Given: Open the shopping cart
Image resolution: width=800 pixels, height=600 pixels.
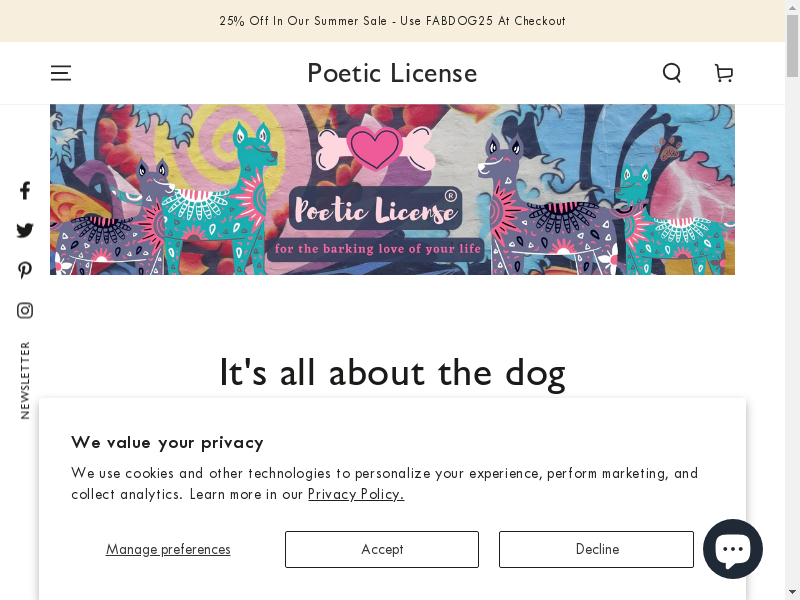Looking at the screenshot, I should [x=724, y=73].
